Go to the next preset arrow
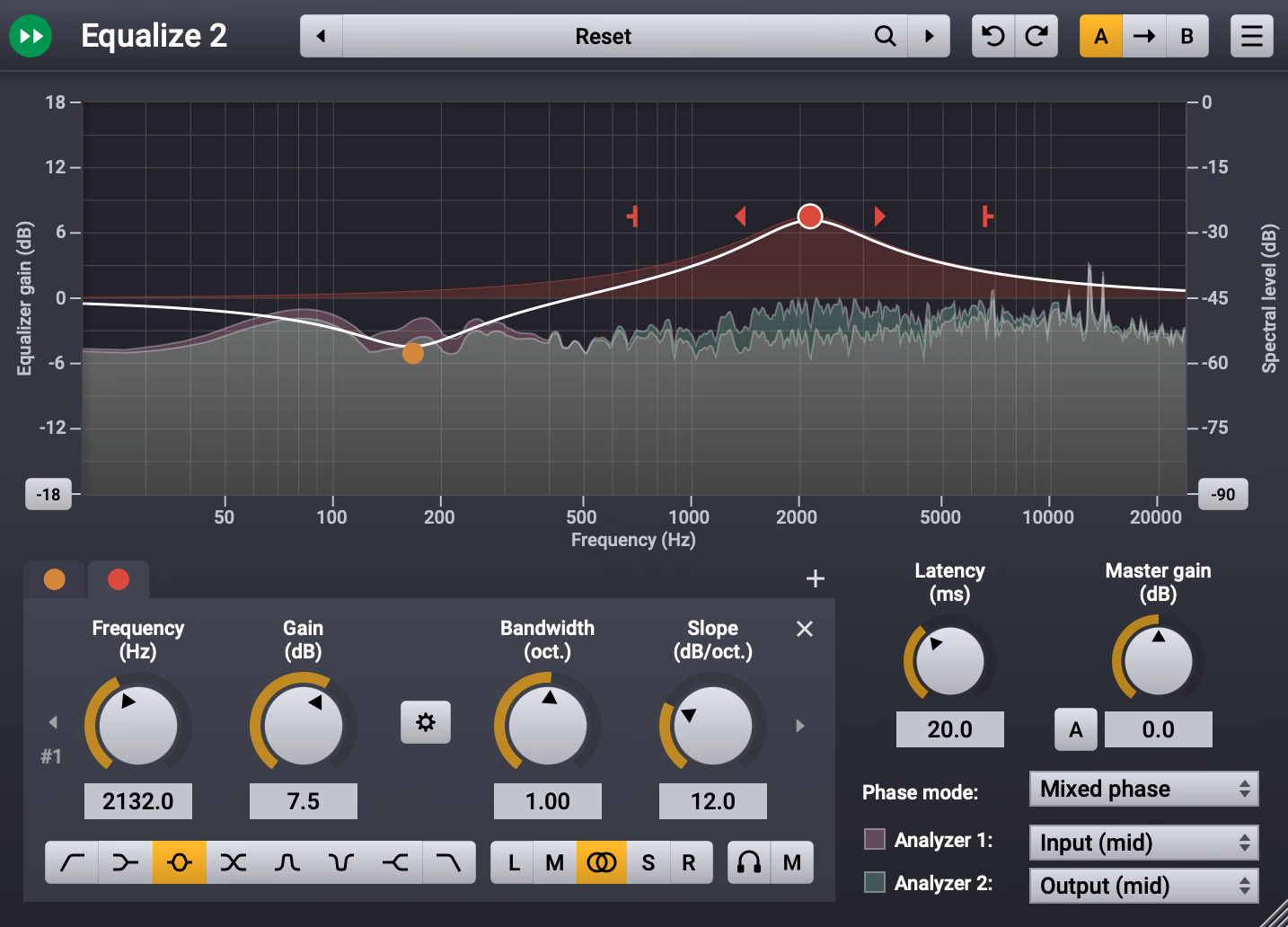The height and width of the screenshot is (927, 1288). 929,36
